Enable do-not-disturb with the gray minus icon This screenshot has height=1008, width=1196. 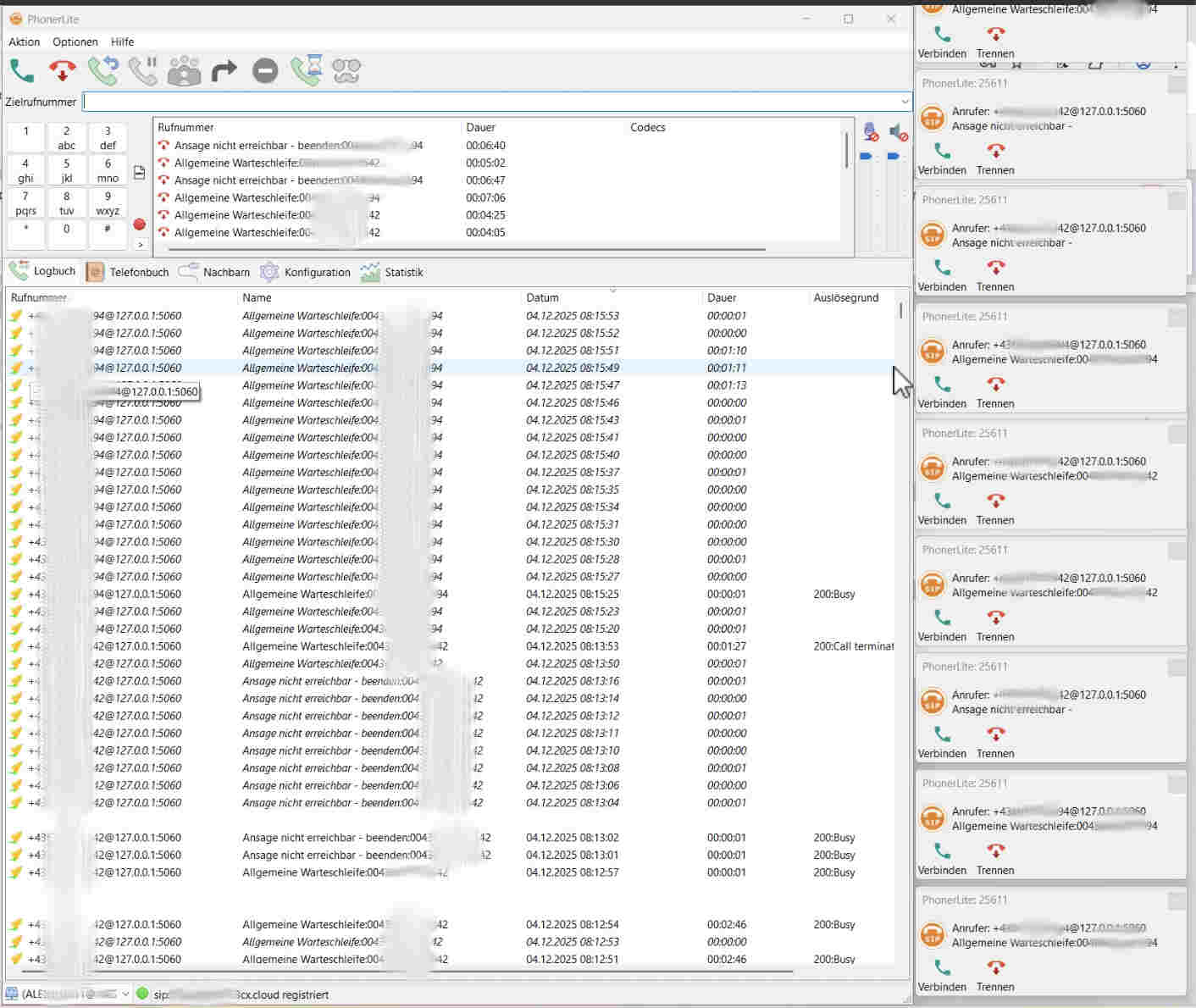(x=265, y=71)
